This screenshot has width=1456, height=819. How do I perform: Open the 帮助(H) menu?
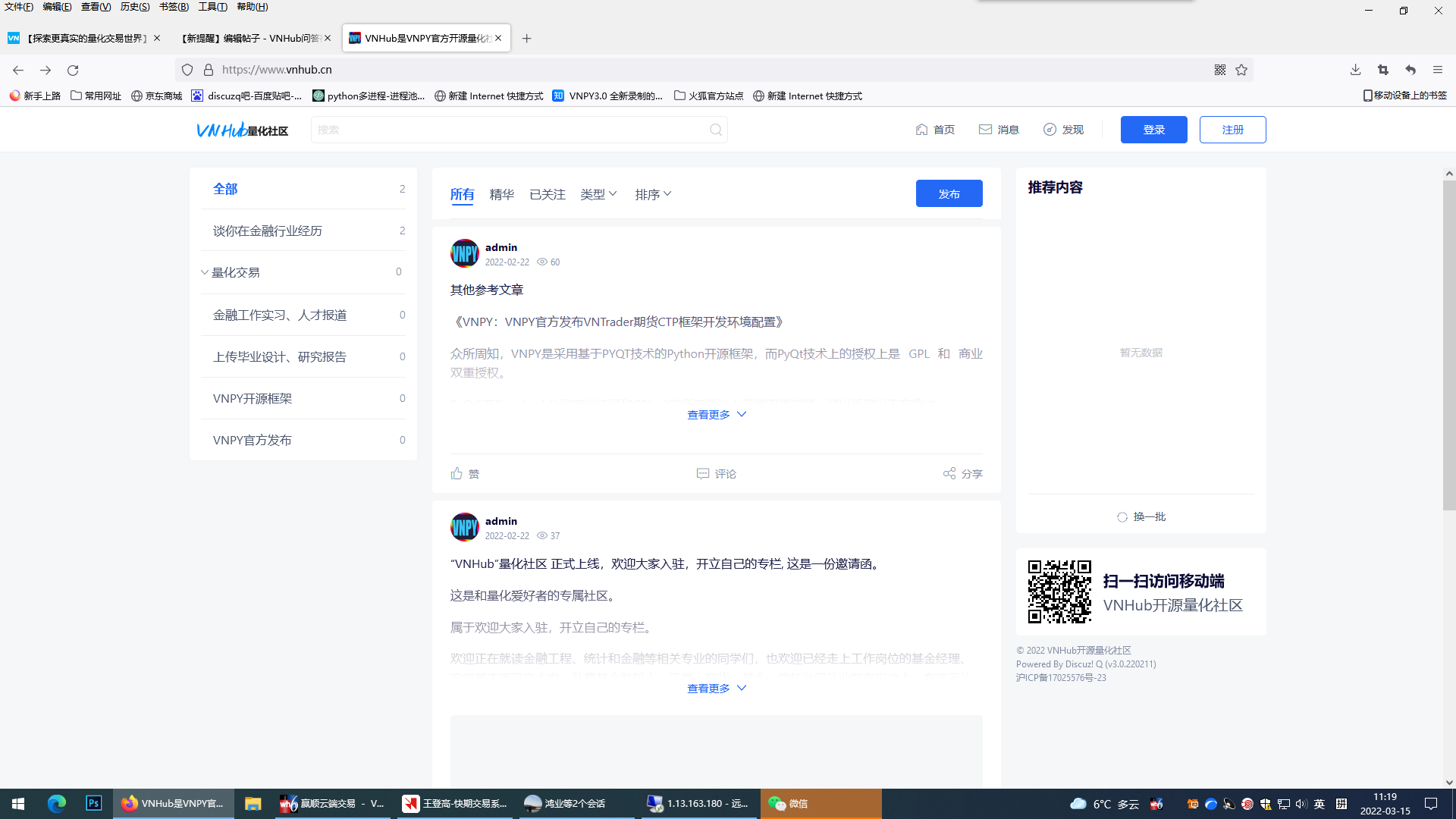pyautogui.click(x=253, y=7)
